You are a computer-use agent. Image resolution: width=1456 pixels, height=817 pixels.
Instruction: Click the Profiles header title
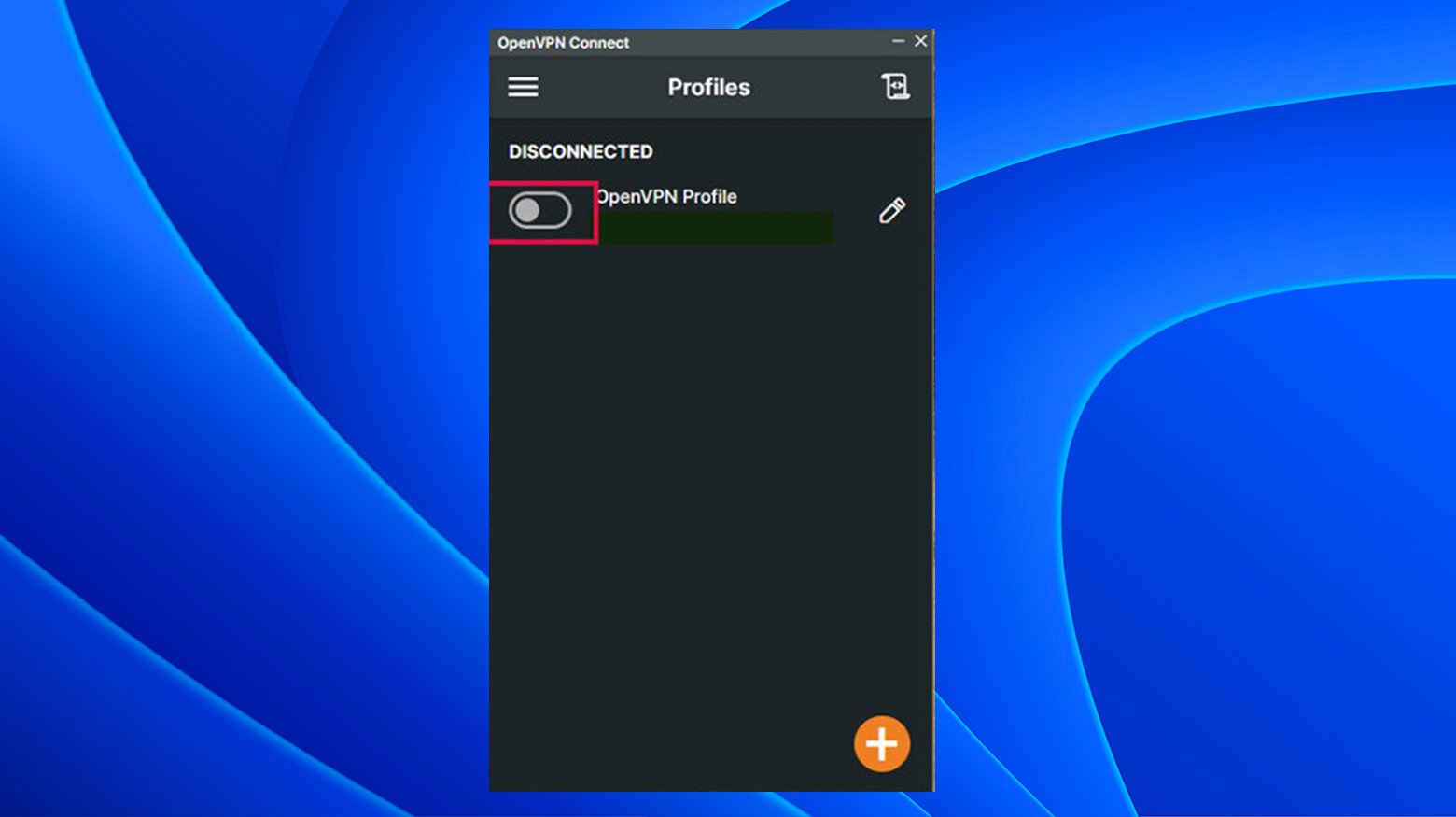(x=708, y=87)
